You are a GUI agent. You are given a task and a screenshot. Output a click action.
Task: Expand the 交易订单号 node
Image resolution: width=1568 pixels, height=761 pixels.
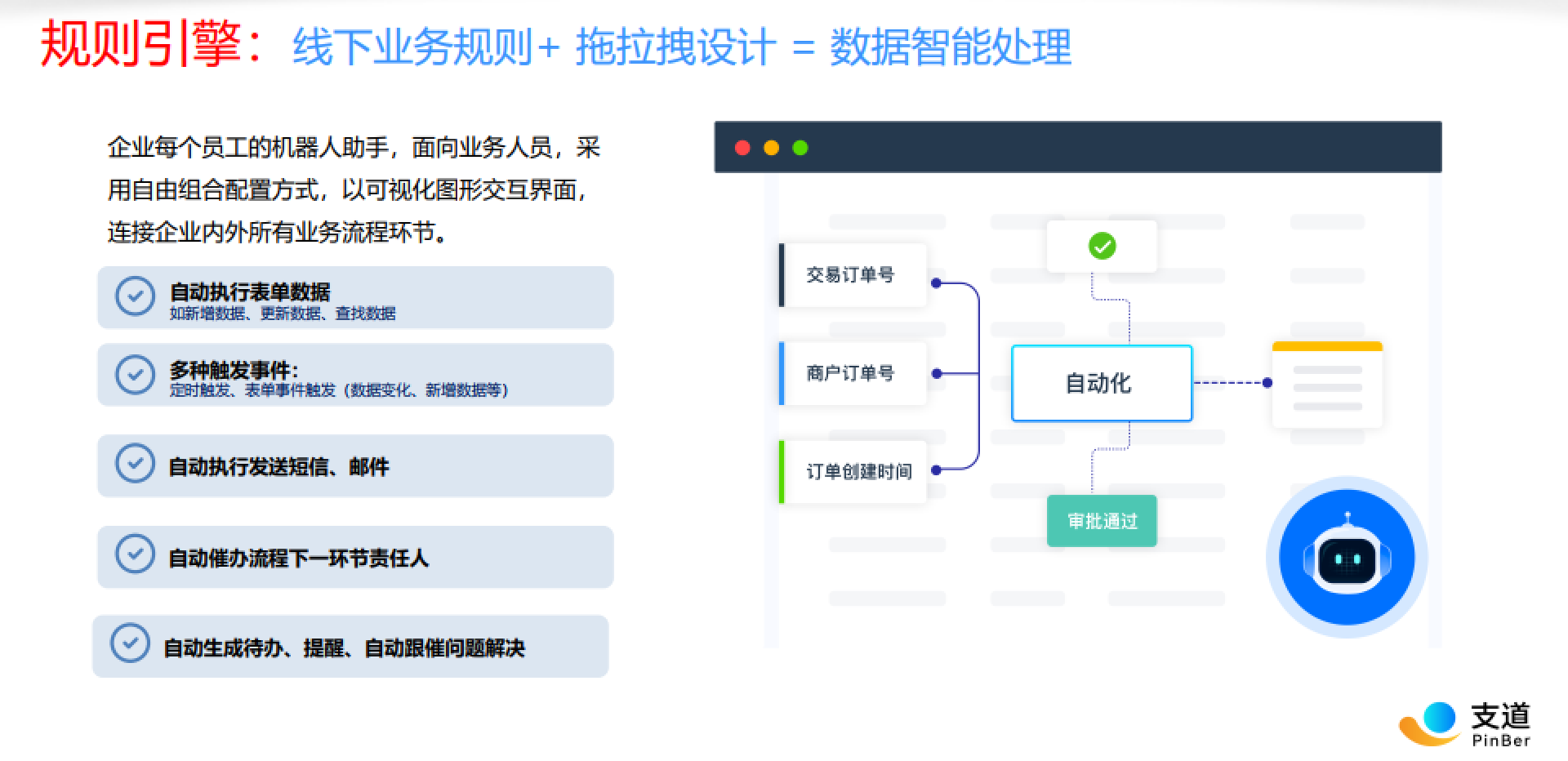(852, 275)
